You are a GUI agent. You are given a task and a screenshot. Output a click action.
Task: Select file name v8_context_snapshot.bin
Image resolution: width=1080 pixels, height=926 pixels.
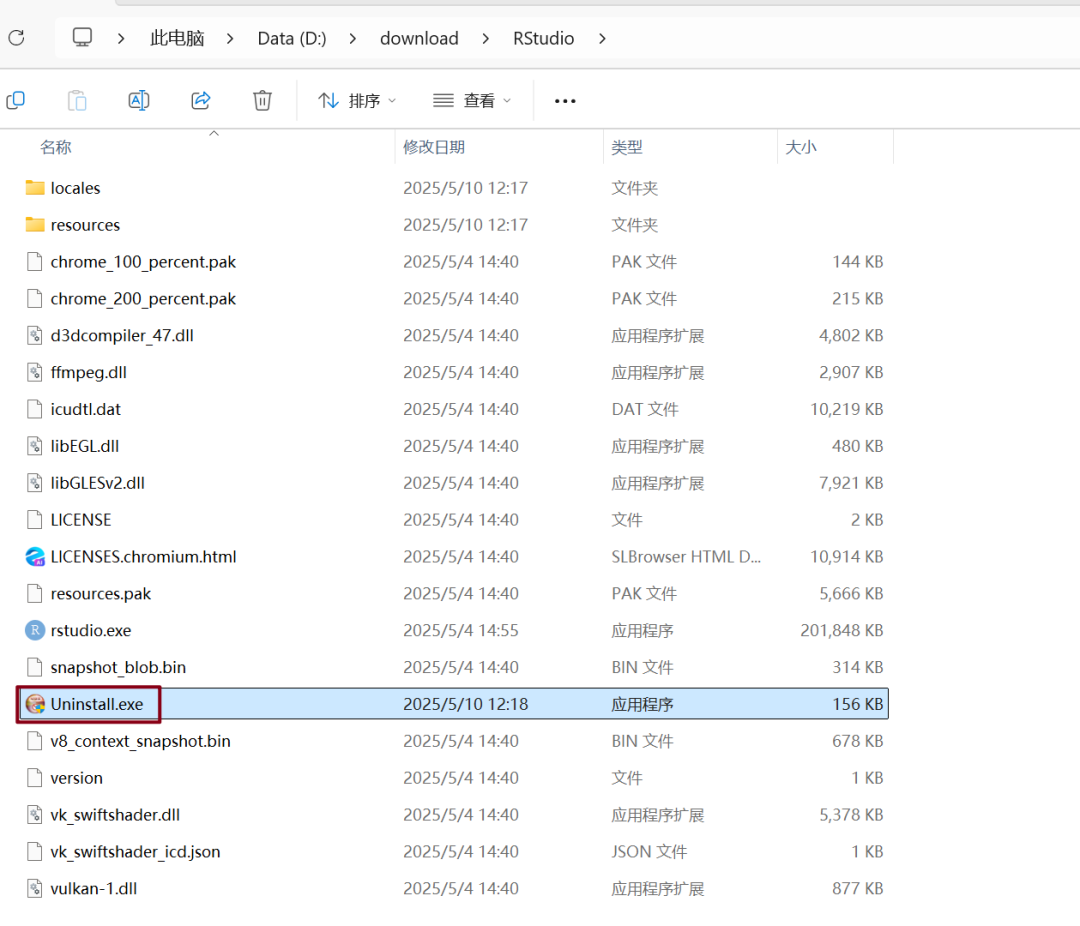[x=141, y=741]
